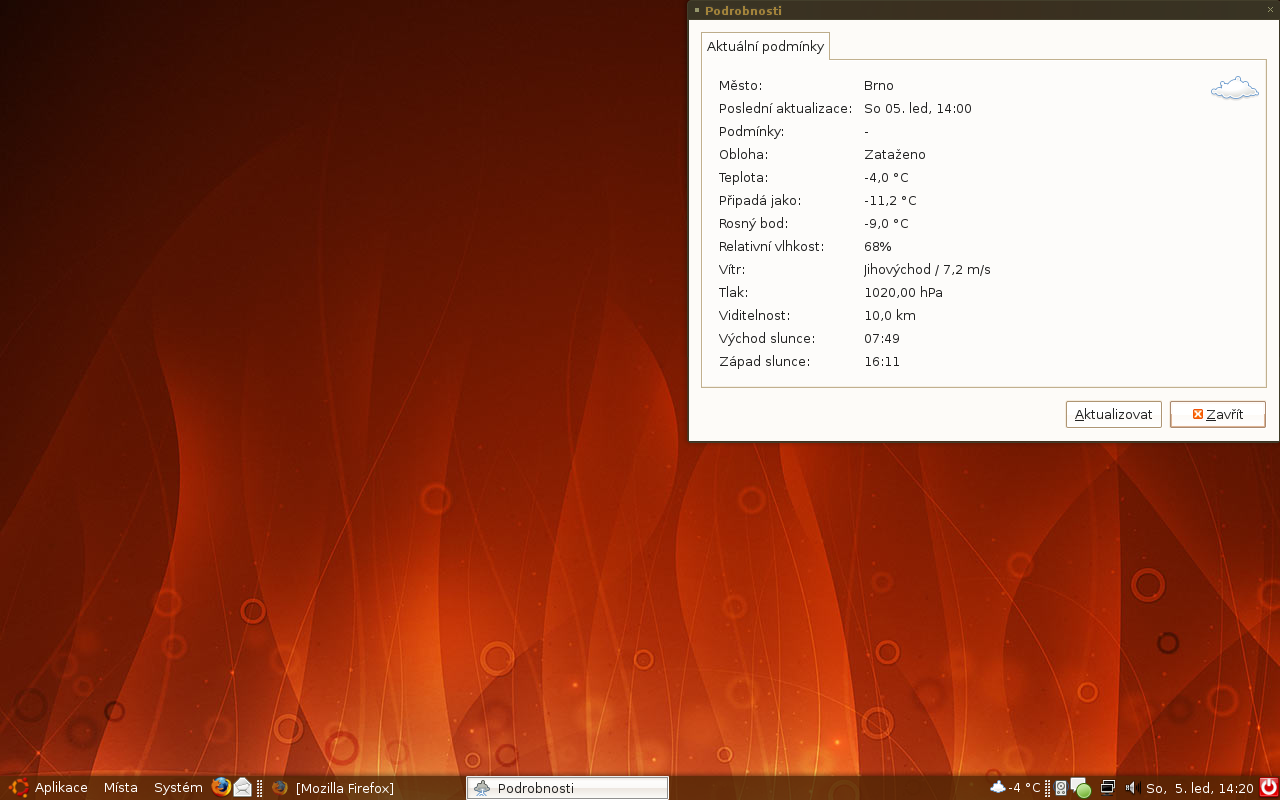
Task: Launch Firefox from the panel launcher icon
Action: (221, 787)
